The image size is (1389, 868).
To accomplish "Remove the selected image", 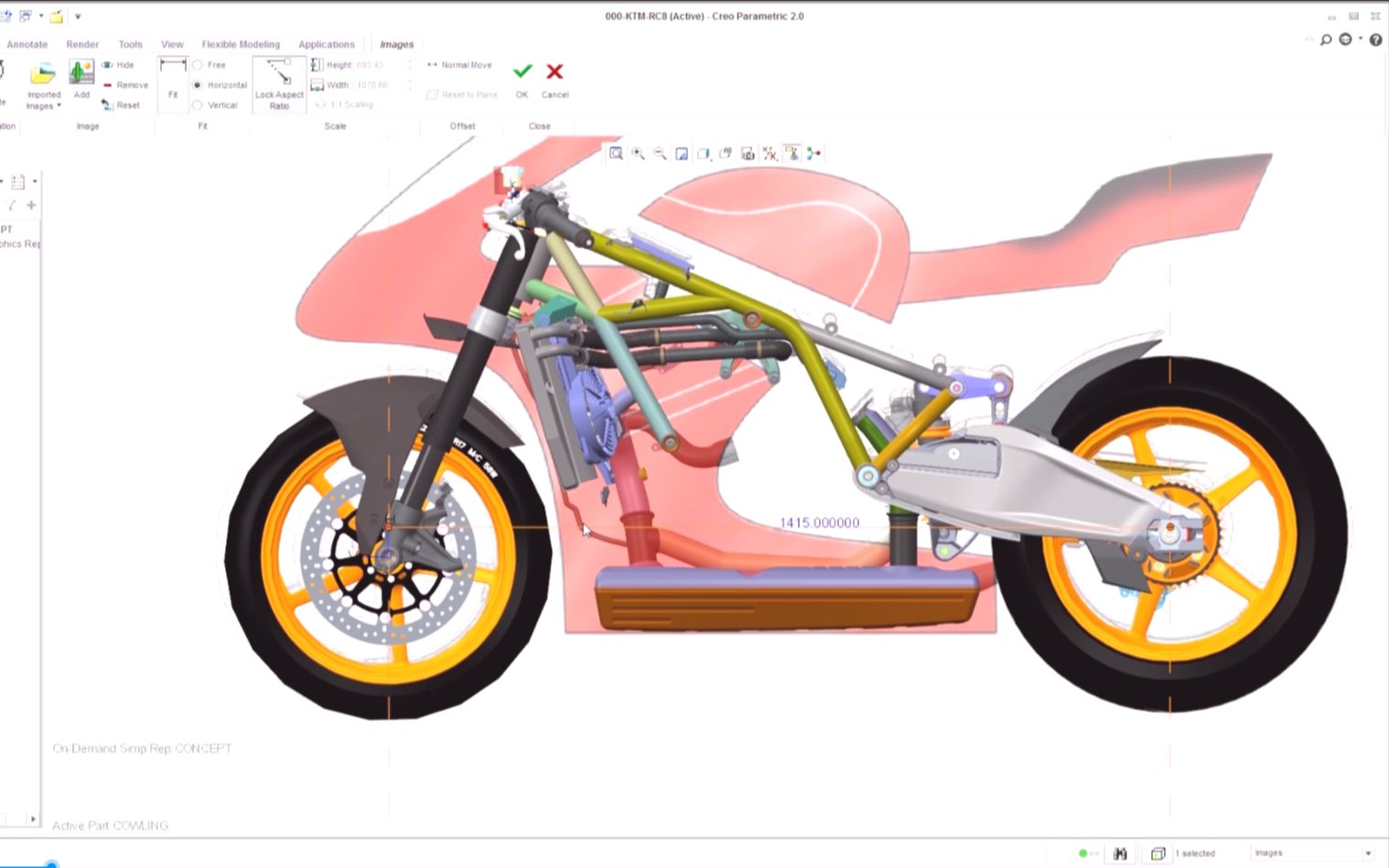I will [x=124, y=85].
